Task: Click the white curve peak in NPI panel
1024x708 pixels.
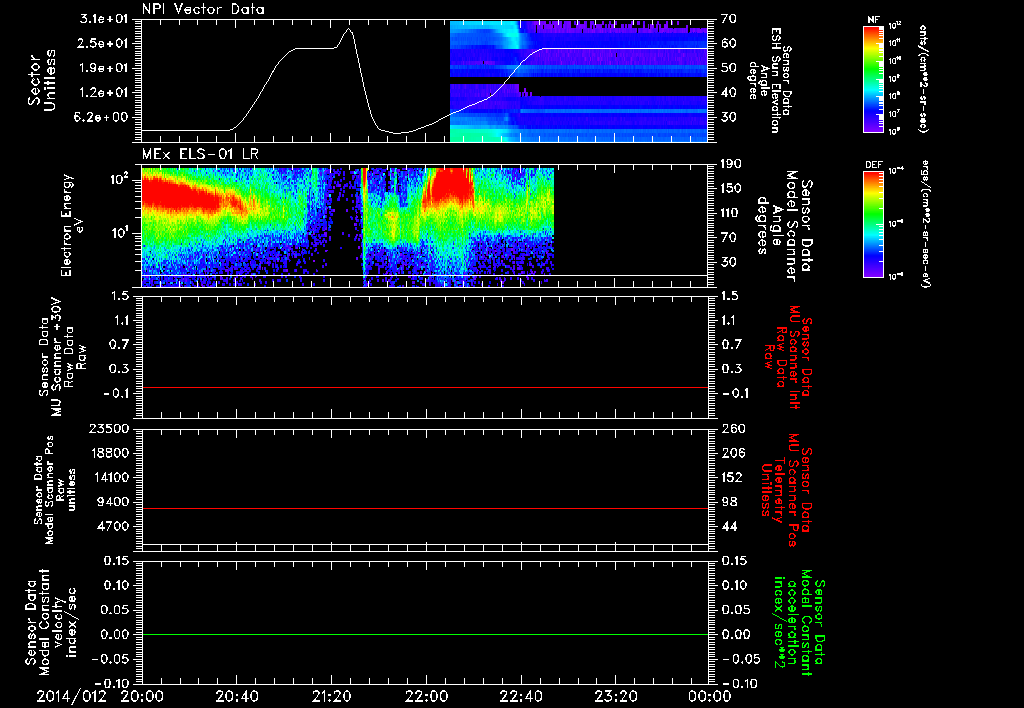Action: (x=349, y=29)
